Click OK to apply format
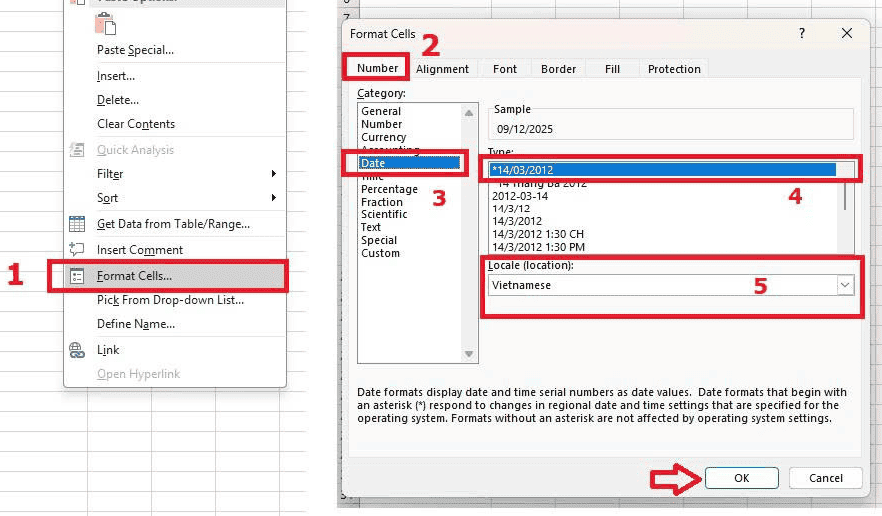Screen dimensions: 882x516 tap(741, 478)
